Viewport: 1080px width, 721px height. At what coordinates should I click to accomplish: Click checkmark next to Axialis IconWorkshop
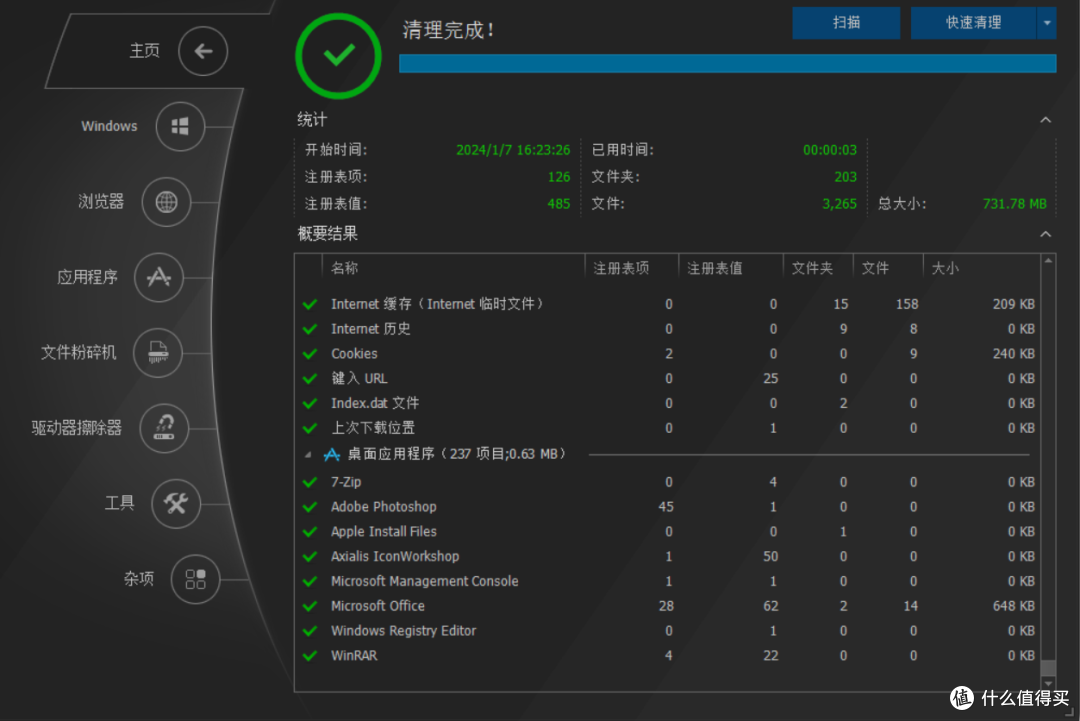(310, 556)
